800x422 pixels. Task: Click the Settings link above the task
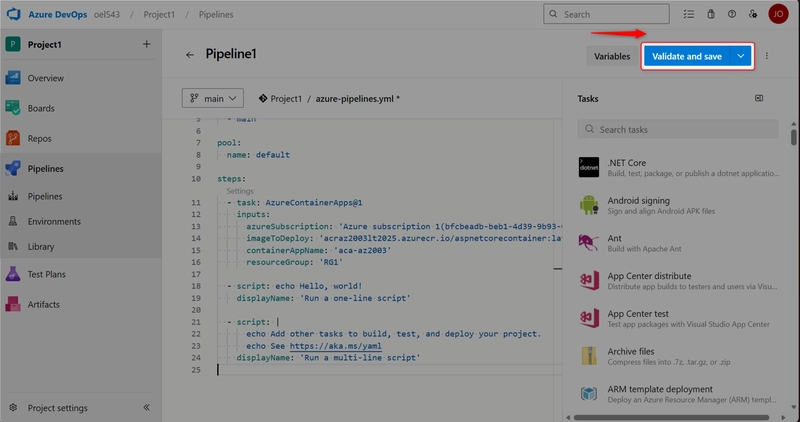point(240,191)
